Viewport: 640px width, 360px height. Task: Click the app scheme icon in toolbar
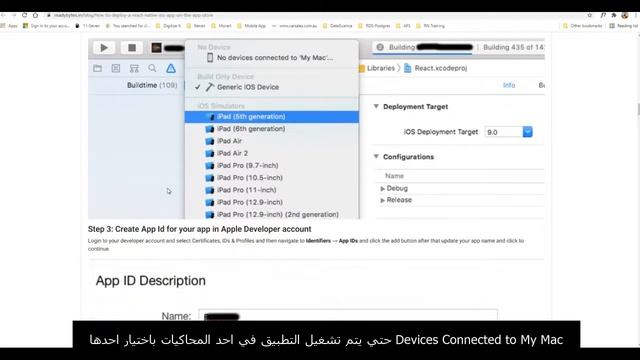[x=156, y=48]
